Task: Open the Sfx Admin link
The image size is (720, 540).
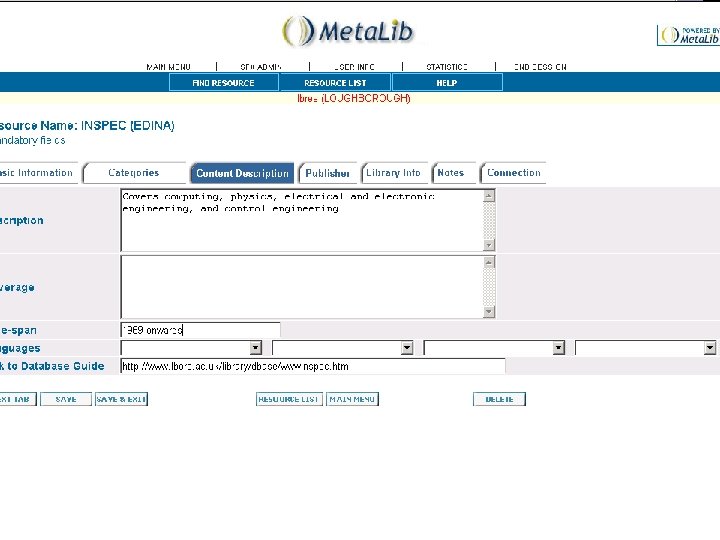Action: click(x=261, y=67)
